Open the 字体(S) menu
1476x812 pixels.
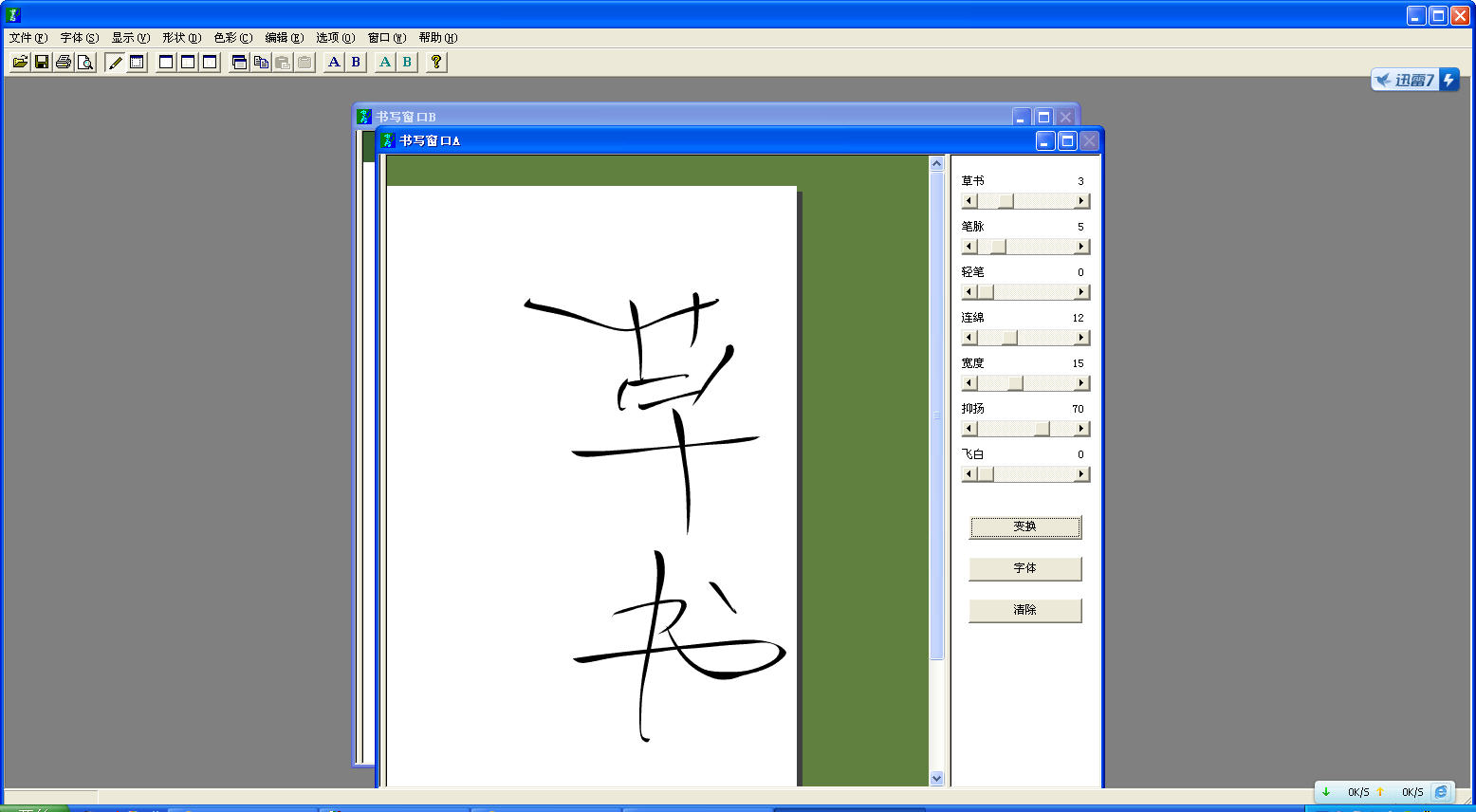coord(79,38)
